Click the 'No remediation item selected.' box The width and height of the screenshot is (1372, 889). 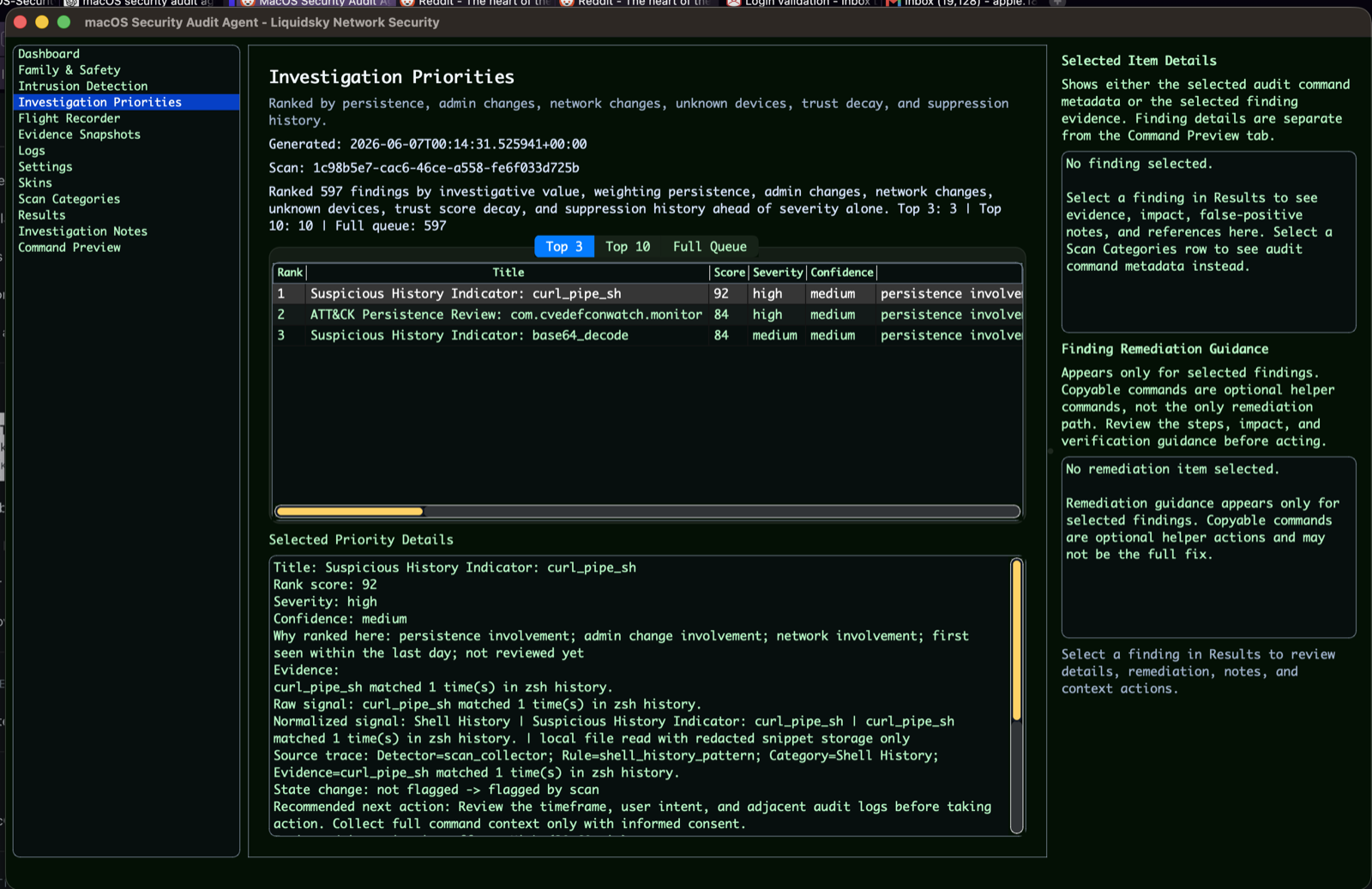[x=1208, y=547]
